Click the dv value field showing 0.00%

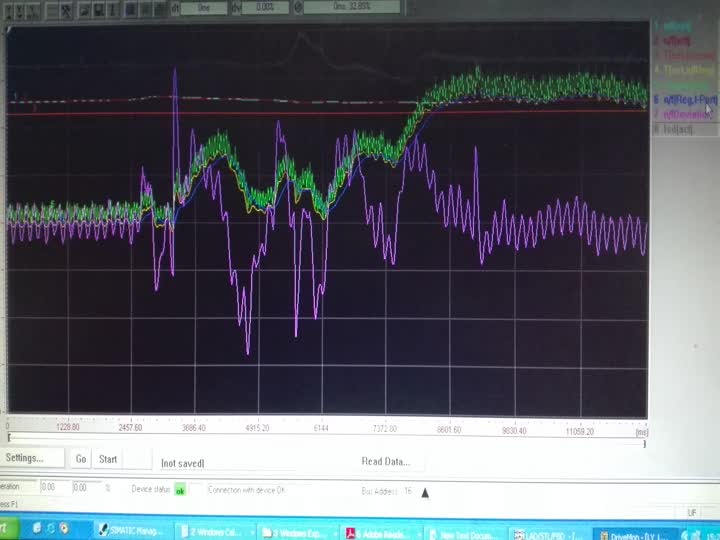265,7
